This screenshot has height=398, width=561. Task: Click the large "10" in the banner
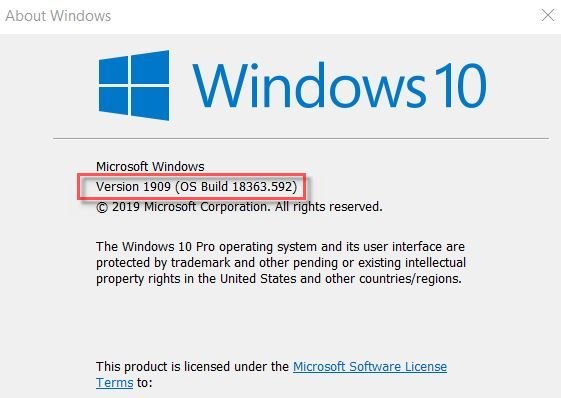coord(461,85)
